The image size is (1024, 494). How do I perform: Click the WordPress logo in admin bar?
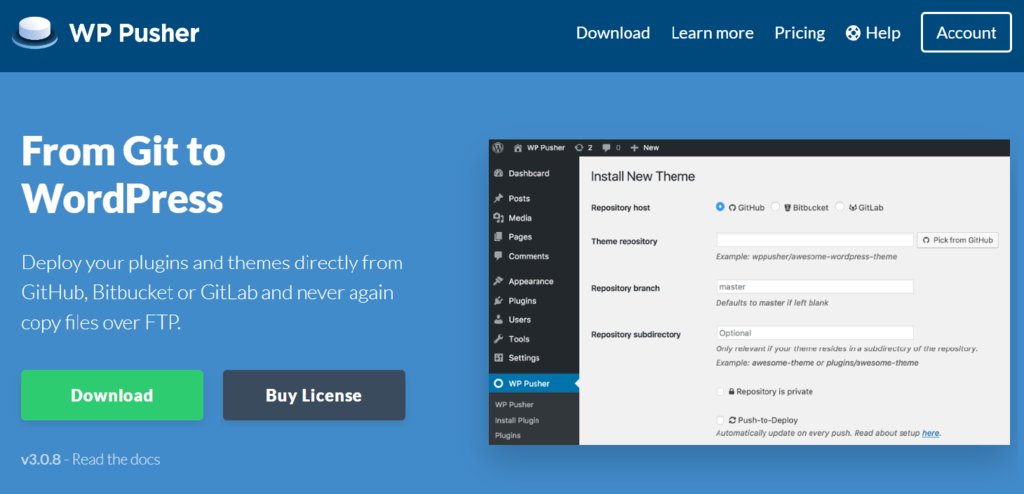click(498, 147)
